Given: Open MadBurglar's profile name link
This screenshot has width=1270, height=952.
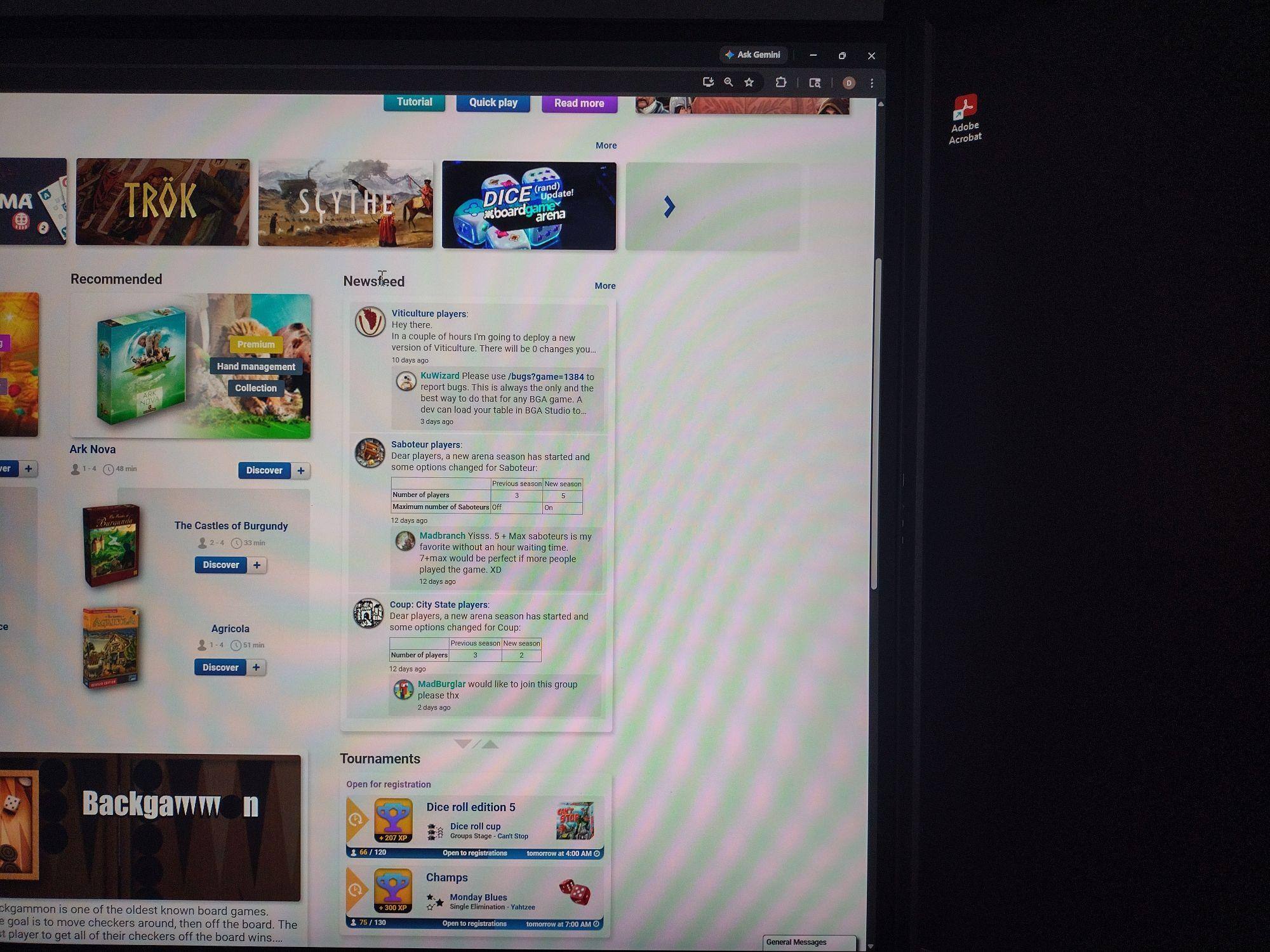Looking at the screenshot, I should click(441, 684).
